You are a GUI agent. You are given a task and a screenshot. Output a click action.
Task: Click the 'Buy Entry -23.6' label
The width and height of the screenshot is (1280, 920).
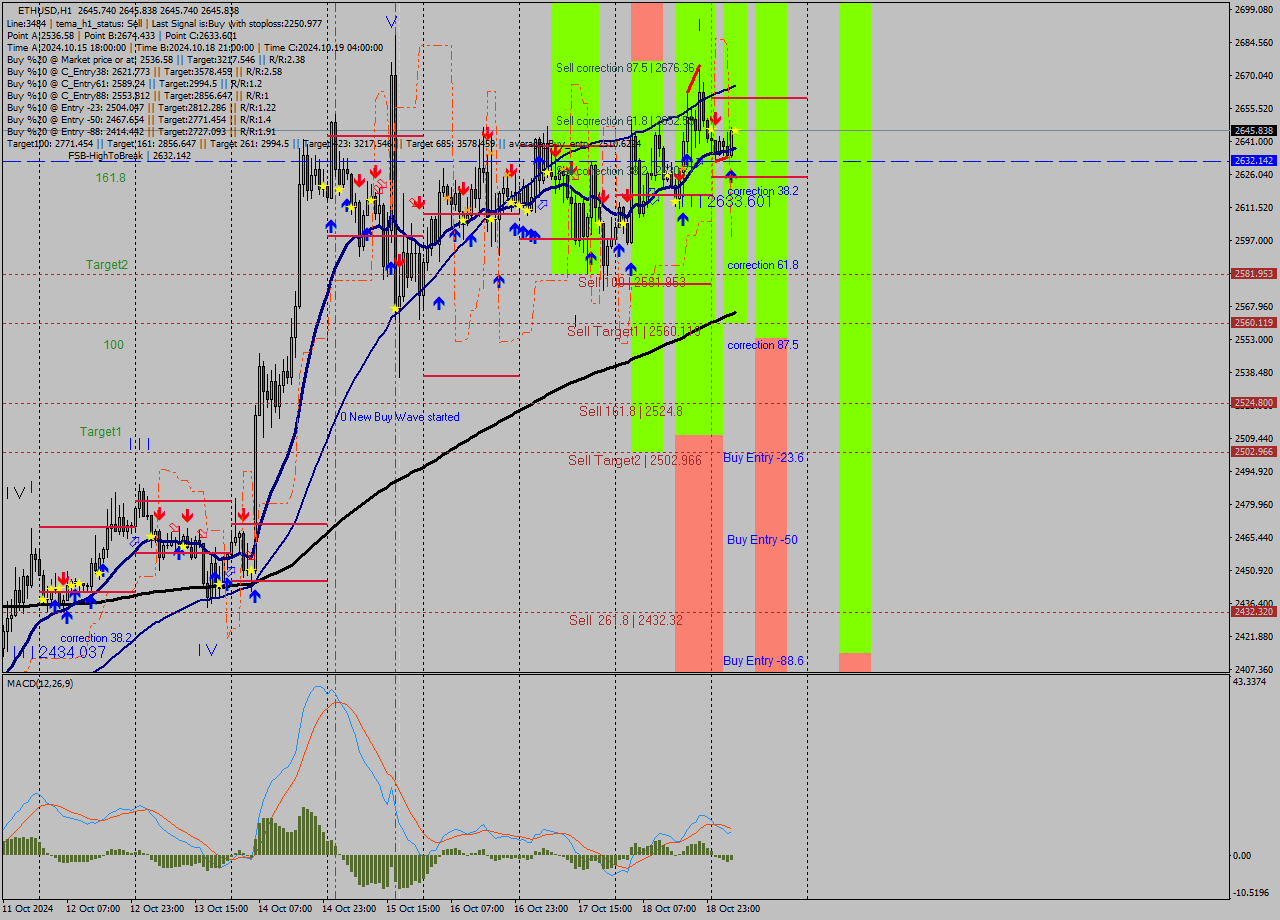[x=764, y=457]
